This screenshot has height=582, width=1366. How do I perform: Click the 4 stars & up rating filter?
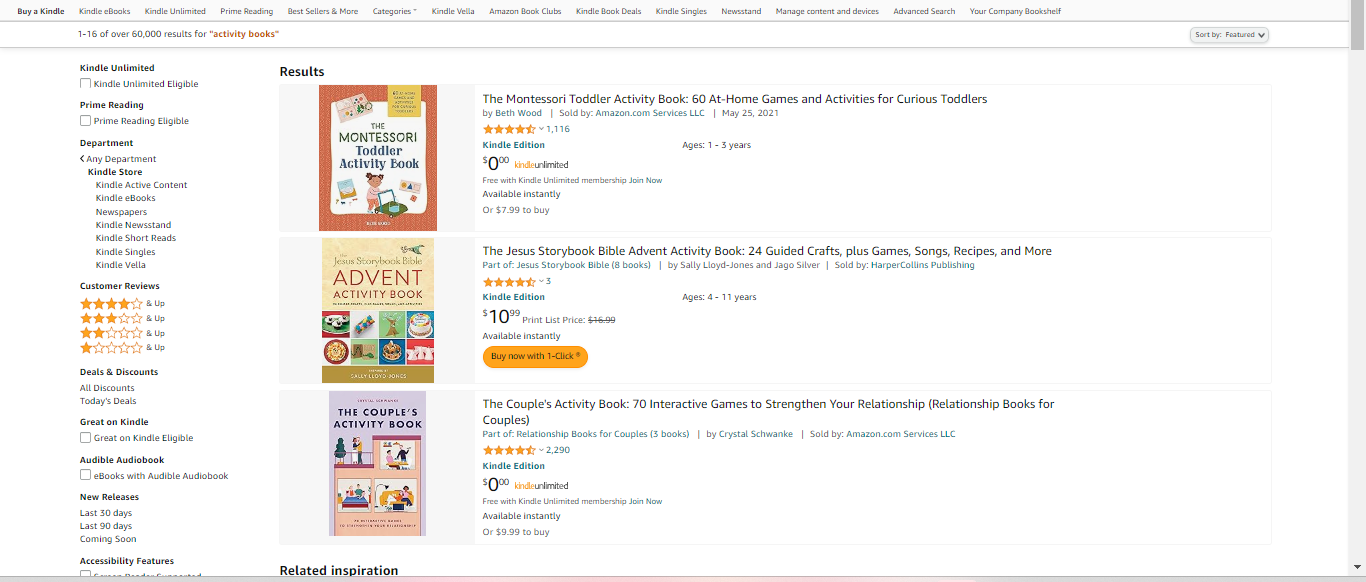[112, 303]
